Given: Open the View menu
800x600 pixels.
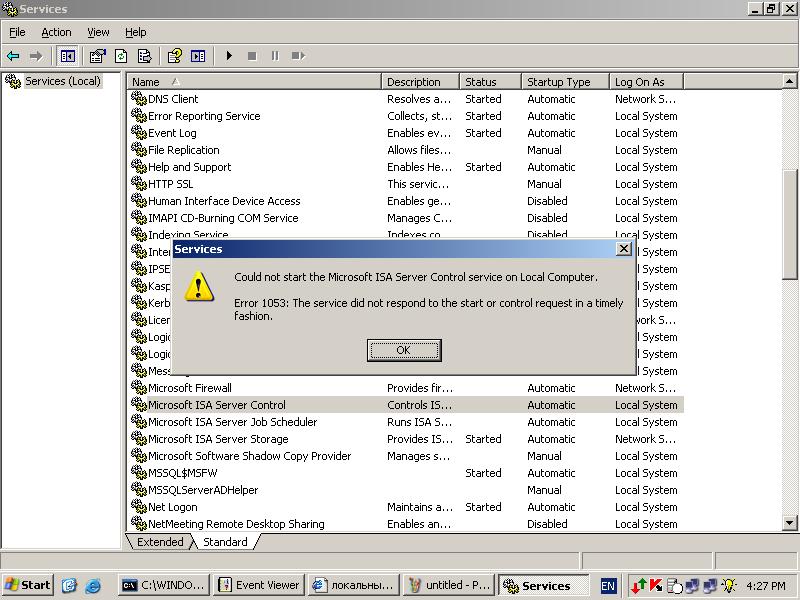Looking at the screenshot, I should point(98,32).
